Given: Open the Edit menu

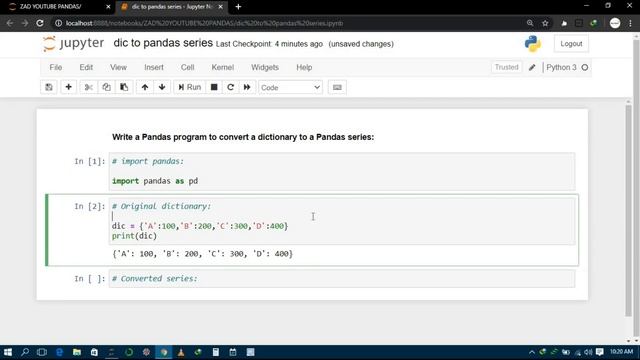Looking at the screenshot, I should tap(86, 67).
